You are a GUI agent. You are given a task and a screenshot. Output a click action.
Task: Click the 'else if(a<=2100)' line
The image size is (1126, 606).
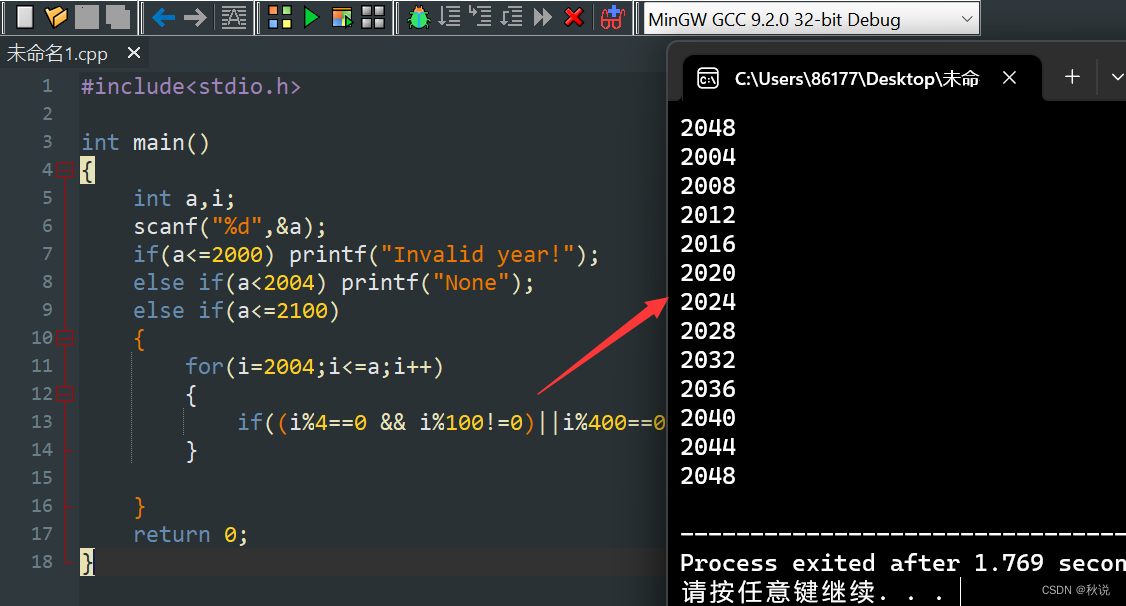236,310
